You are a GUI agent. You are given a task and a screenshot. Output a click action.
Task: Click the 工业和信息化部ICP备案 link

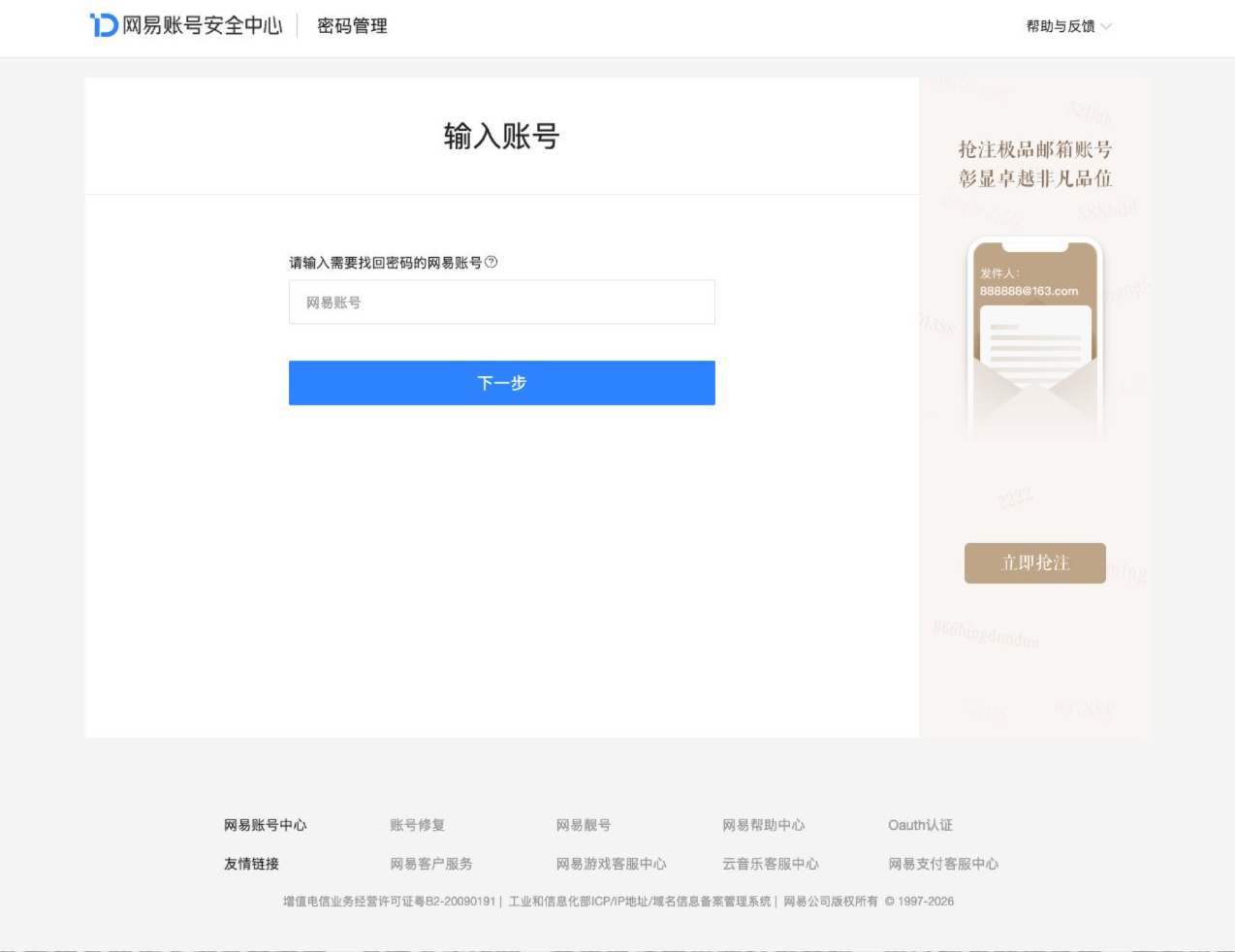click(x=640, y=902)
